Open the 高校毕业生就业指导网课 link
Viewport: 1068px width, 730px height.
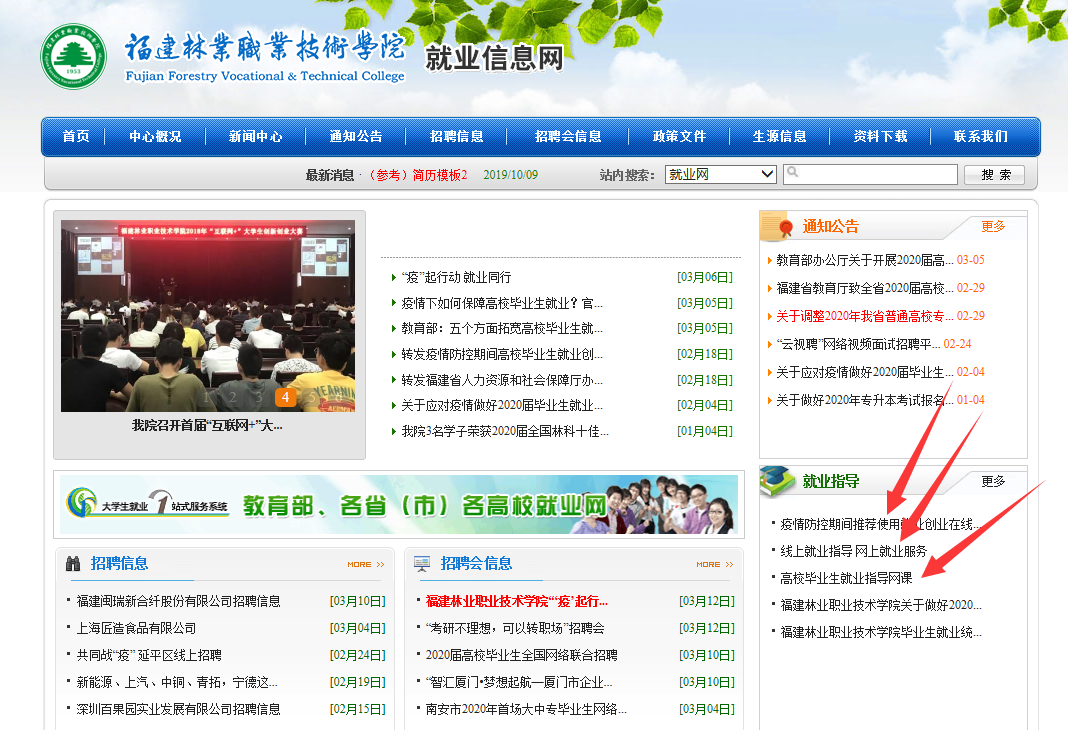point(846,578)
